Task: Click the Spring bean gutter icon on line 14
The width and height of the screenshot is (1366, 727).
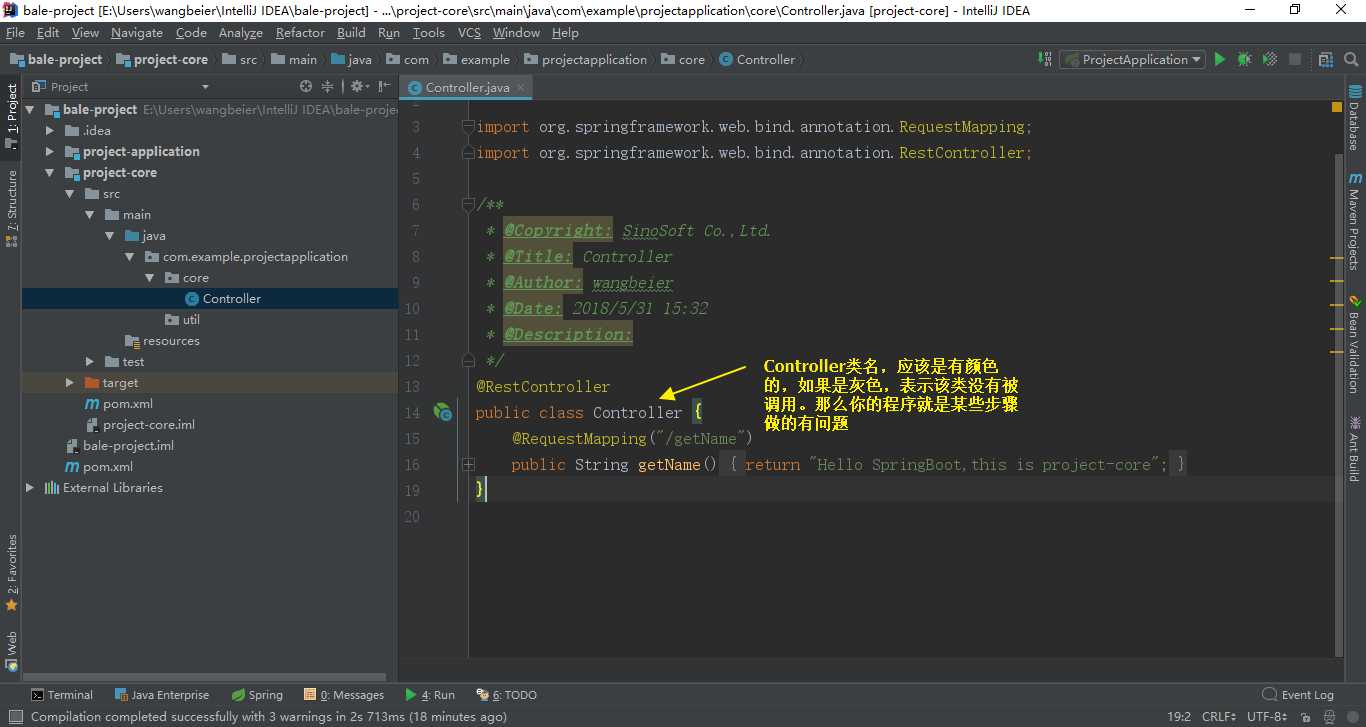Action: [443, 411]
